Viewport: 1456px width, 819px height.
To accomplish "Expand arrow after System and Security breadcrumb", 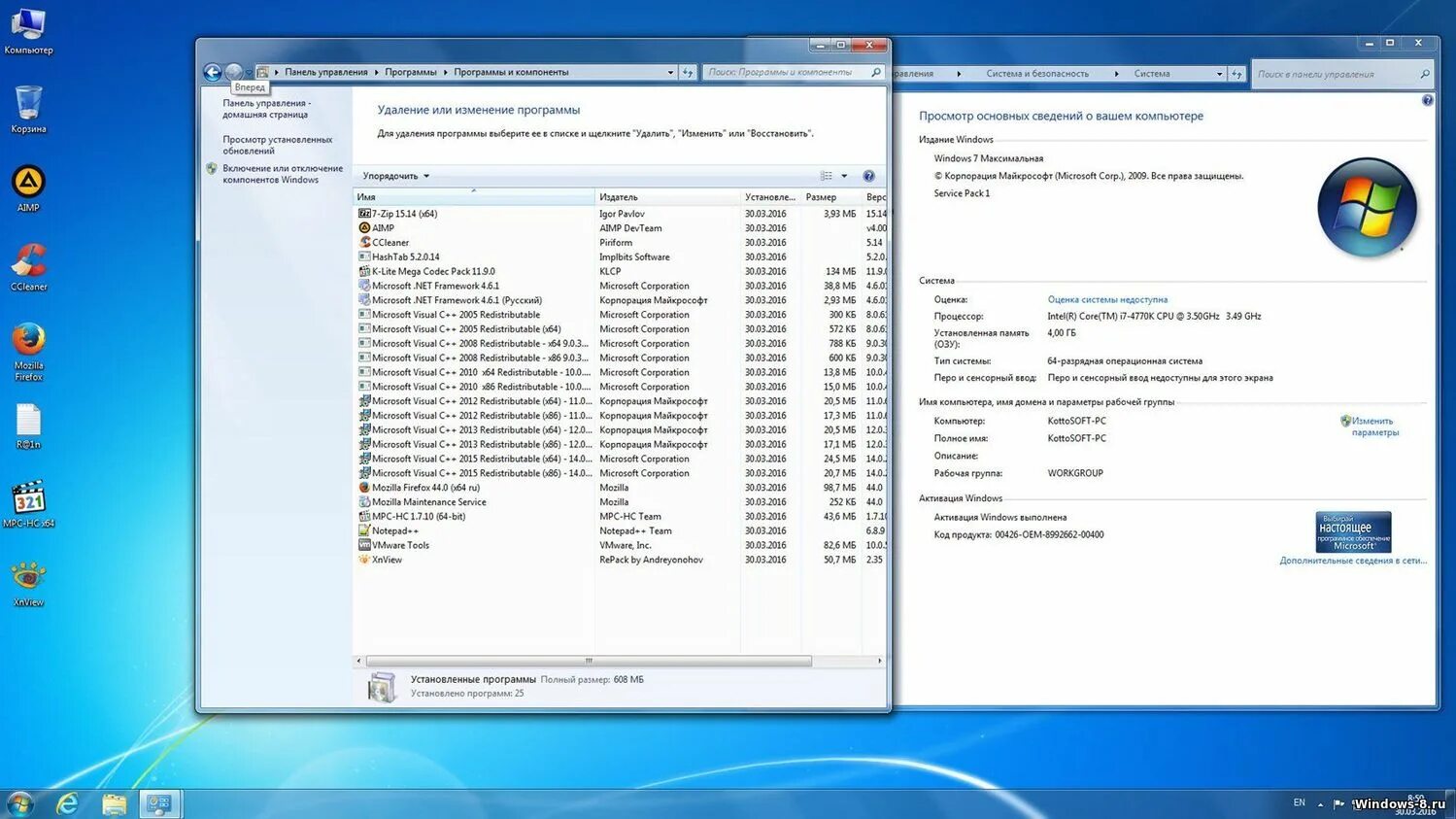I will (x=1116, y=74).
